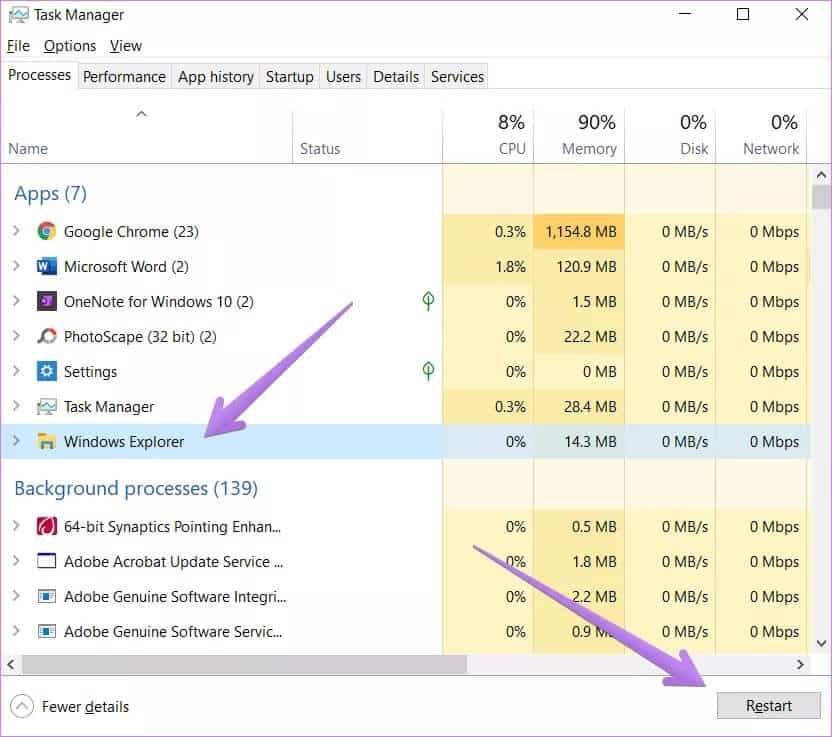Click the horizontal scrollbar right arrow
Image resolution: width=832 pixels, height=737 pixels.
click(x=800, y=664)
